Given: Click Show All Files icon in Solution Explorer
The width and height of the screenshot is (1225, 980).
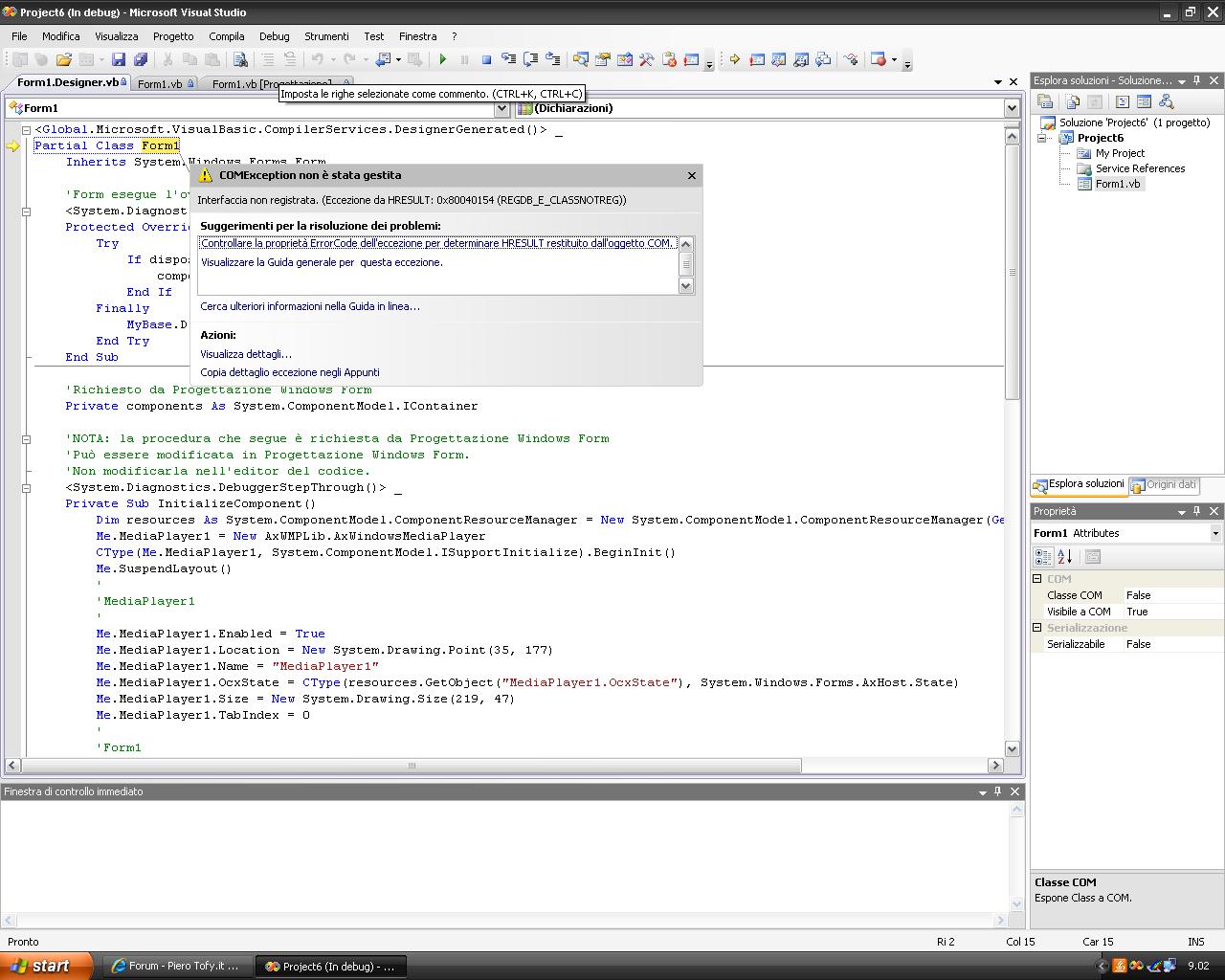Looking at the screenshot, I should 1073,101.
